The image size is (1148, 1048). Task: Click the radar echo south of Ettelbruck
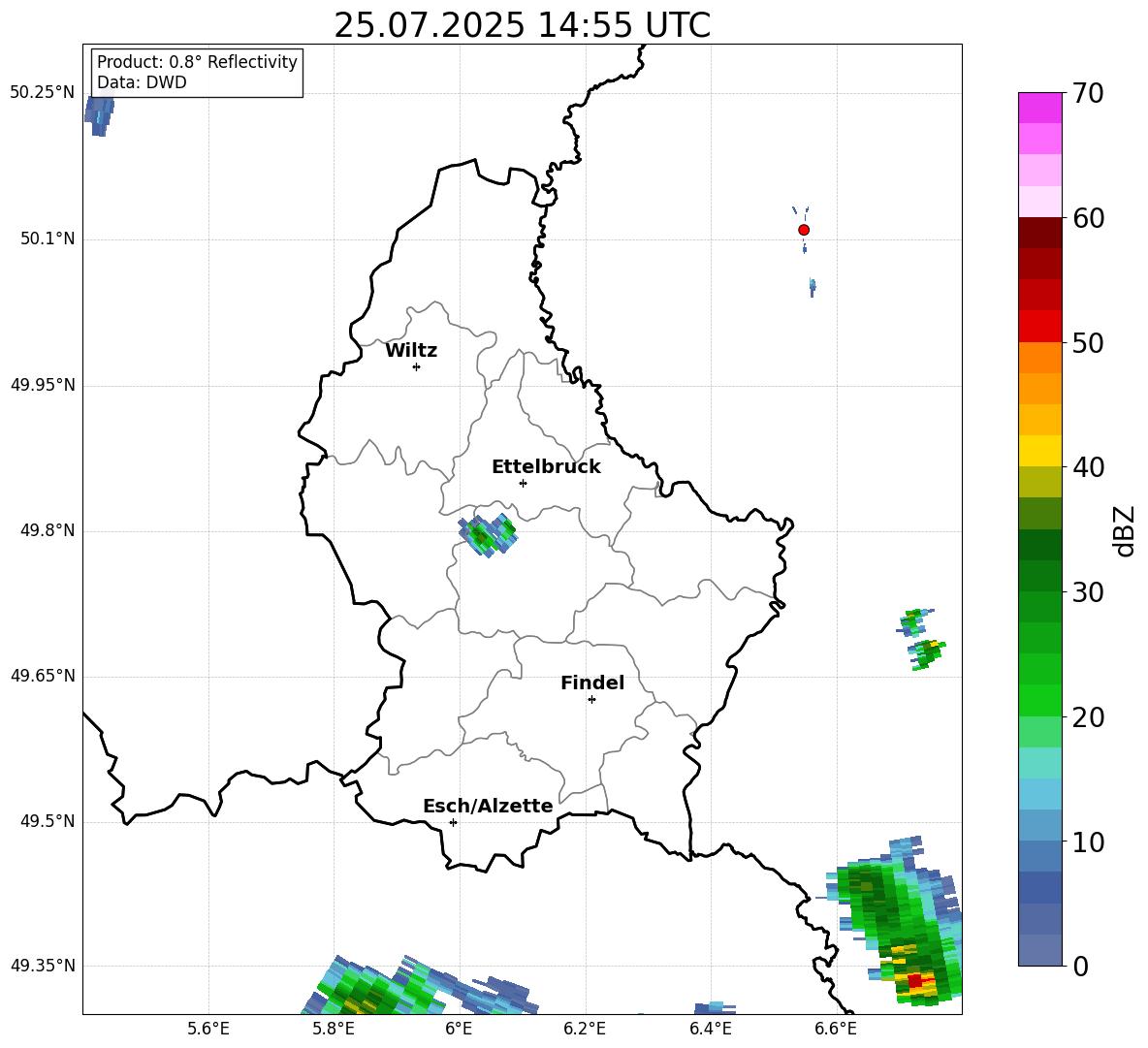point(488,536)
